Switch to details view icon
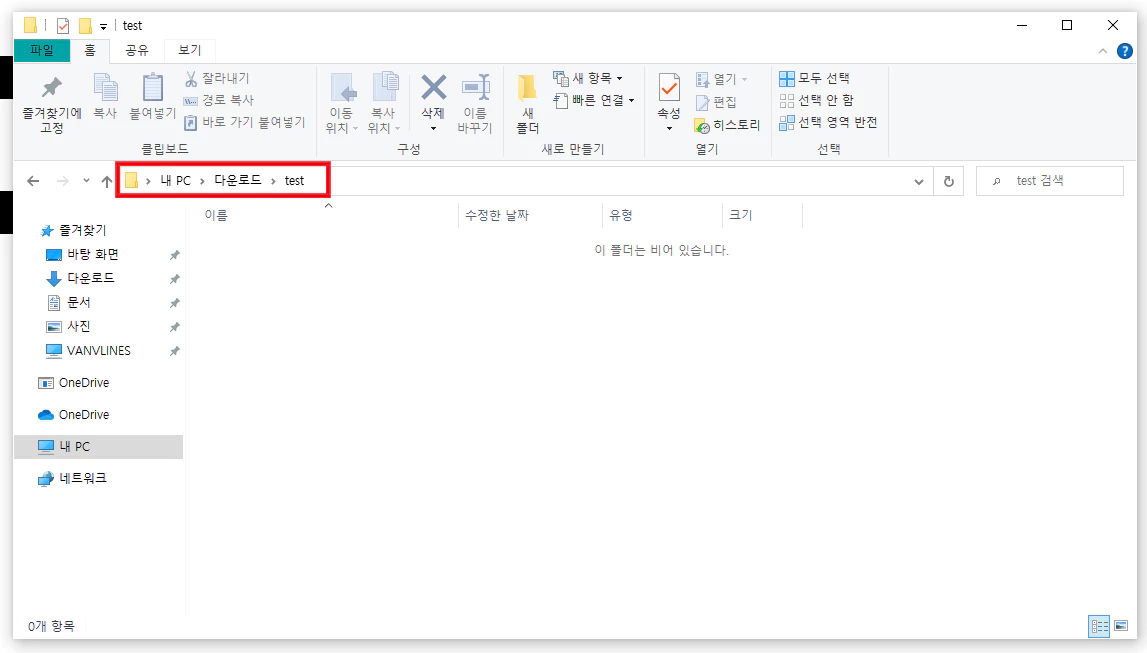 [1099, 626]
